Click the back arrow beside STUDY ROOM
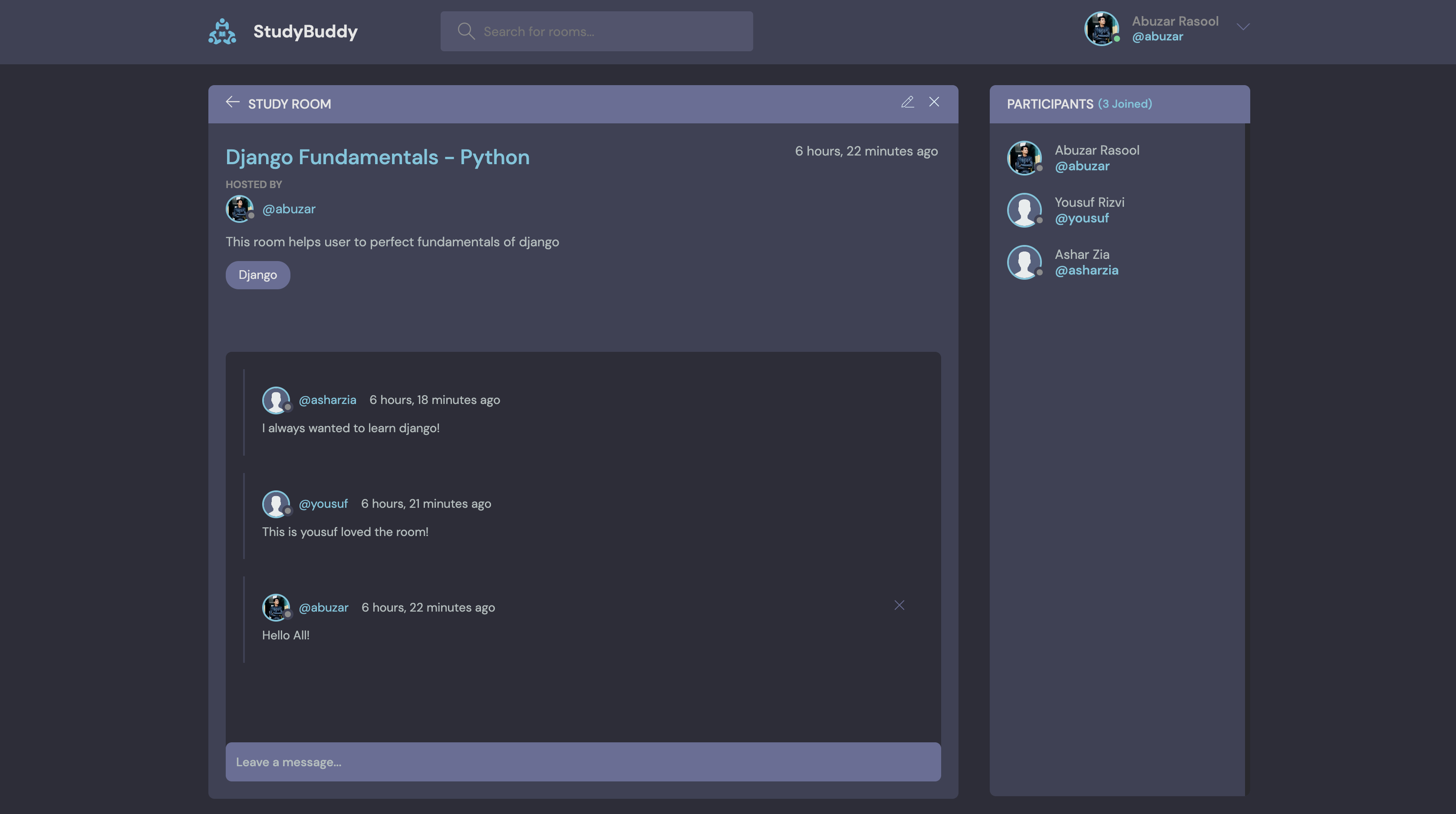1456x814 pixels. point(232,103)
